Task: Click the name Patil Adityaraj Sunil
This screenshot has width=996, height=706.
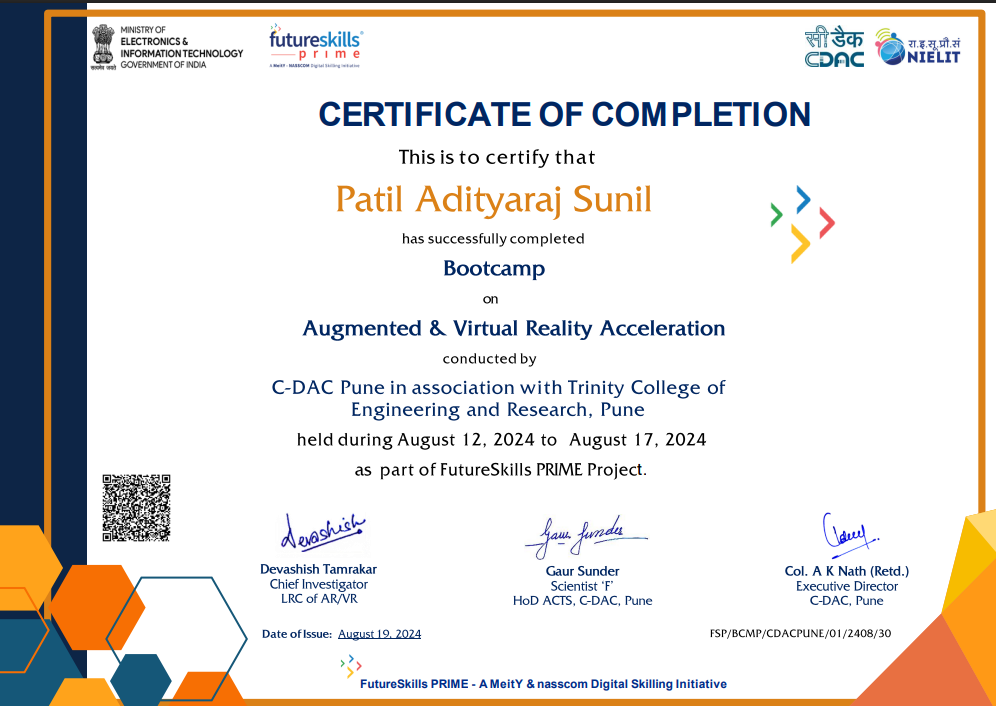Action: point(494,199)
